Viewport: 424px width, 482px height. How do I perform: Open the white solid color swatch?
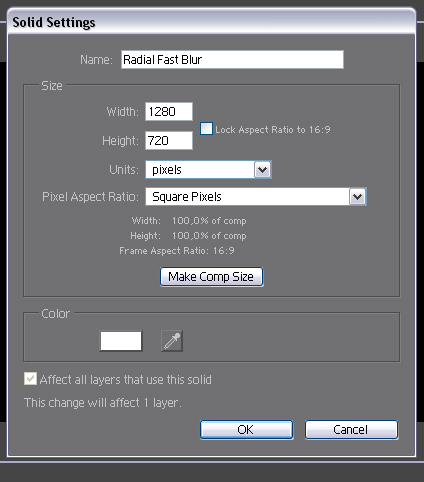coord(121,341)
